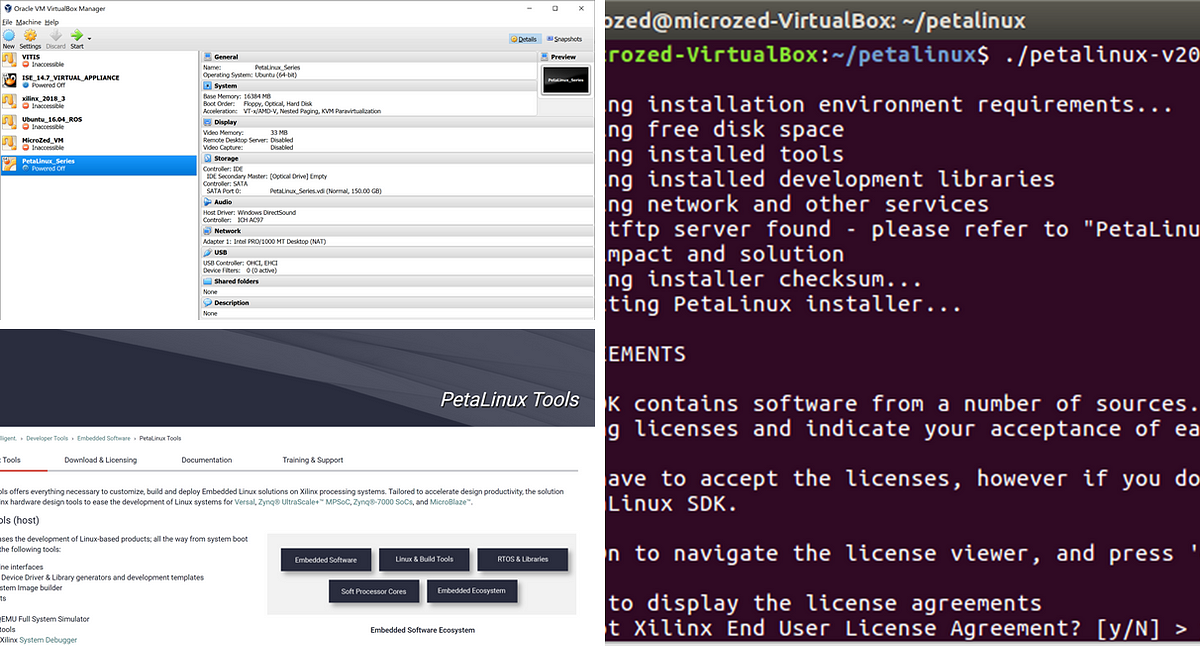
Task: Open the Documentation tab
Action: 207,460
